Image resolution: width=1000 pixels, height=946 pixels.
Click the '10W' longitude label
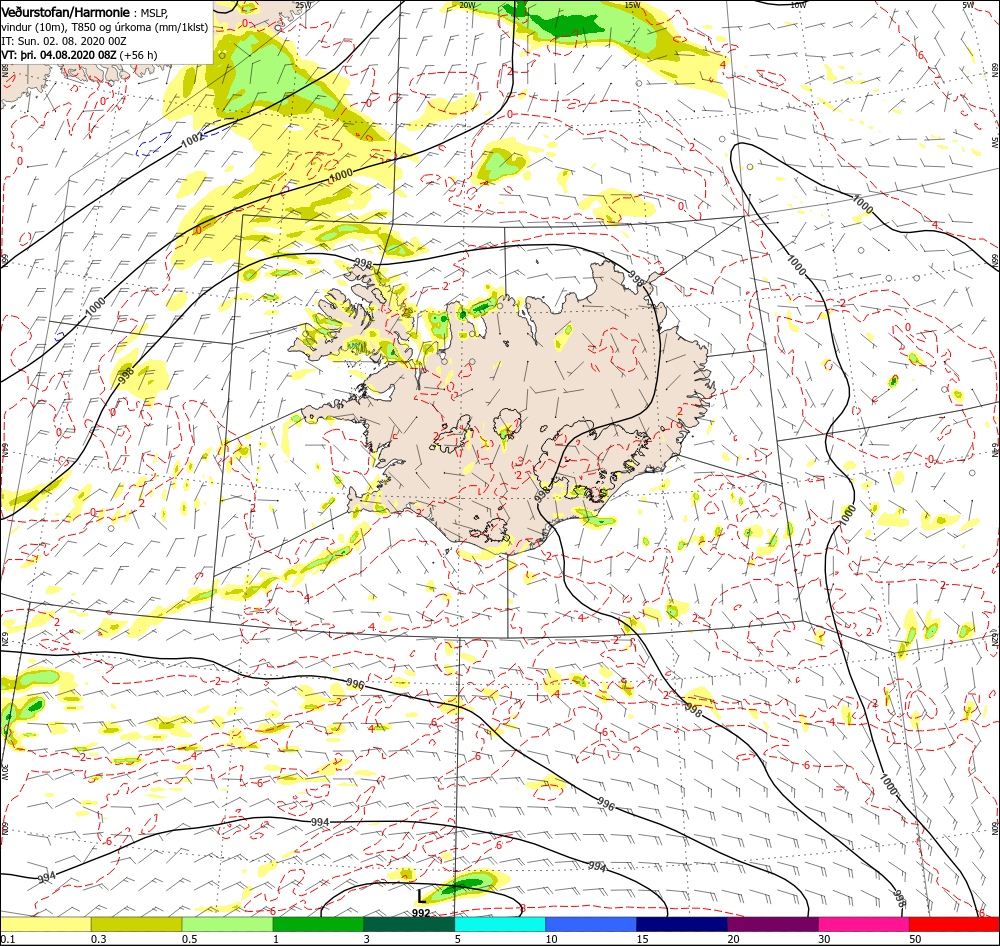[798, 5]
